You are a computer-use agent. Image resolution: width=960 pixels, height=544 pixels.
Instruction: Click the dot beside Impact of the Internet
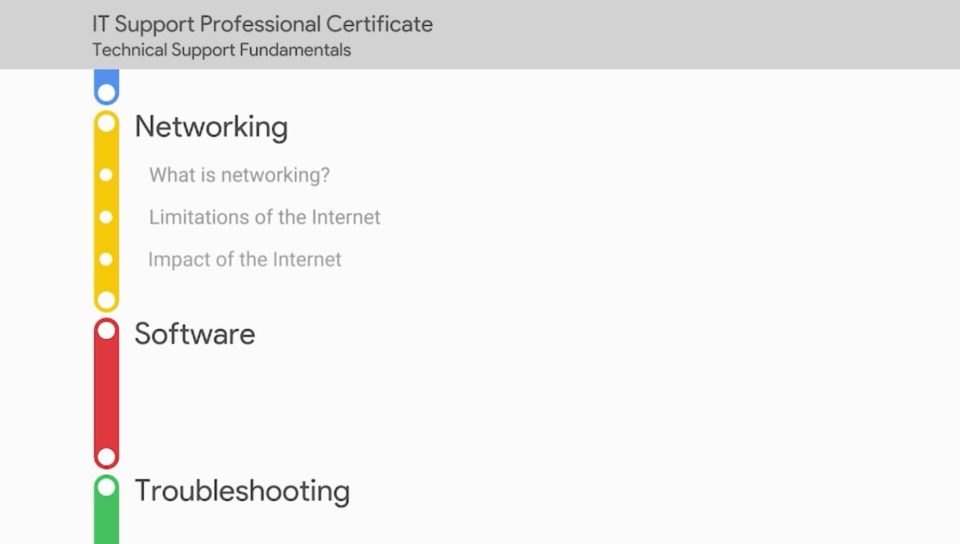tap(106, 259)
